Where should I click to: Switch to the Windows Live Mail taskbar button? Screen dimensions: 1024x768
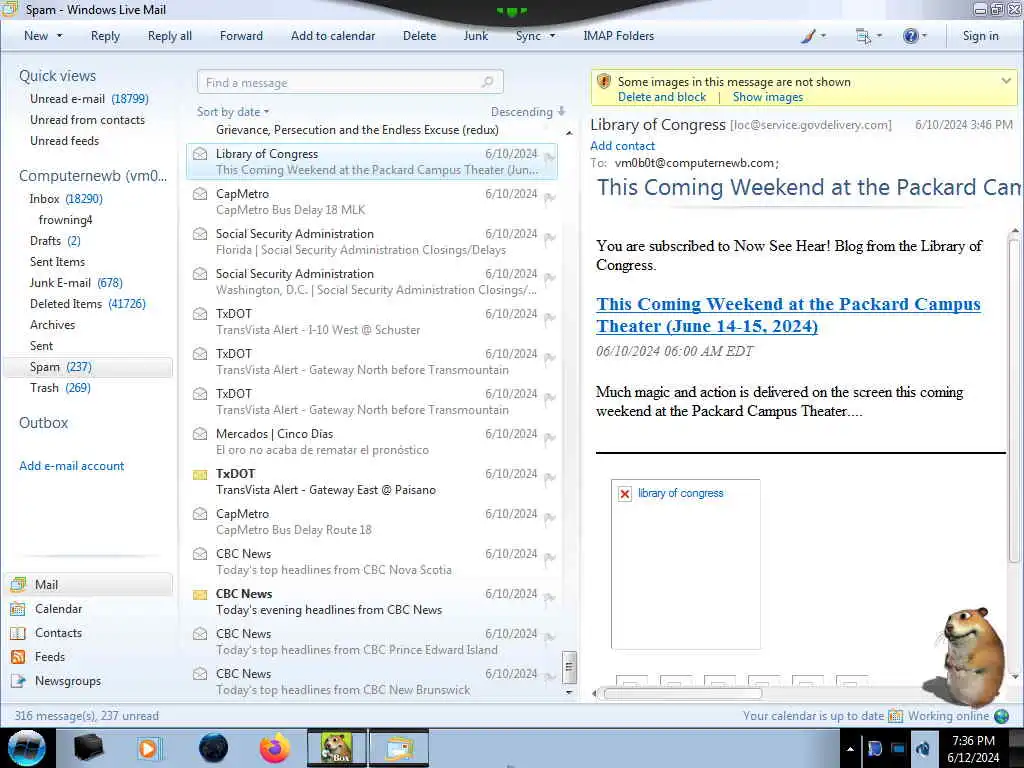click(x=399, y=748)
